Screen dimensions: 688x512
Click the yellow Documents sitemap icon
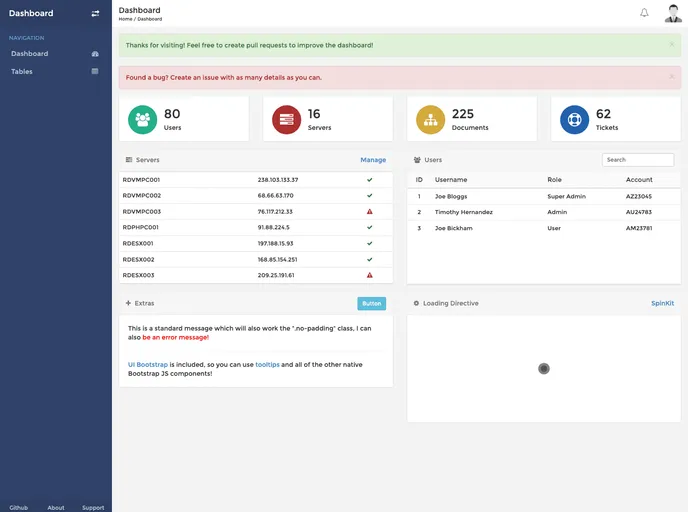430,119
